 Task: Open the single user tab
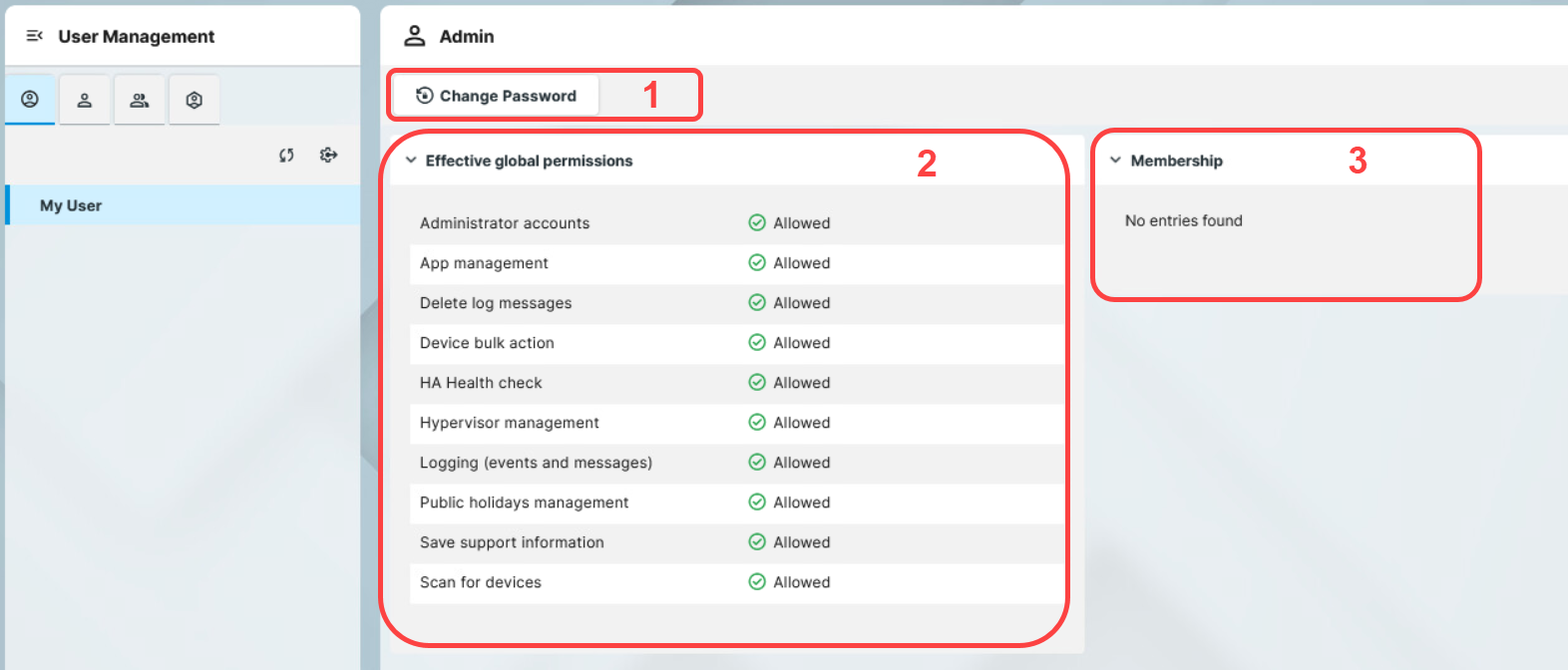point(85,100)
